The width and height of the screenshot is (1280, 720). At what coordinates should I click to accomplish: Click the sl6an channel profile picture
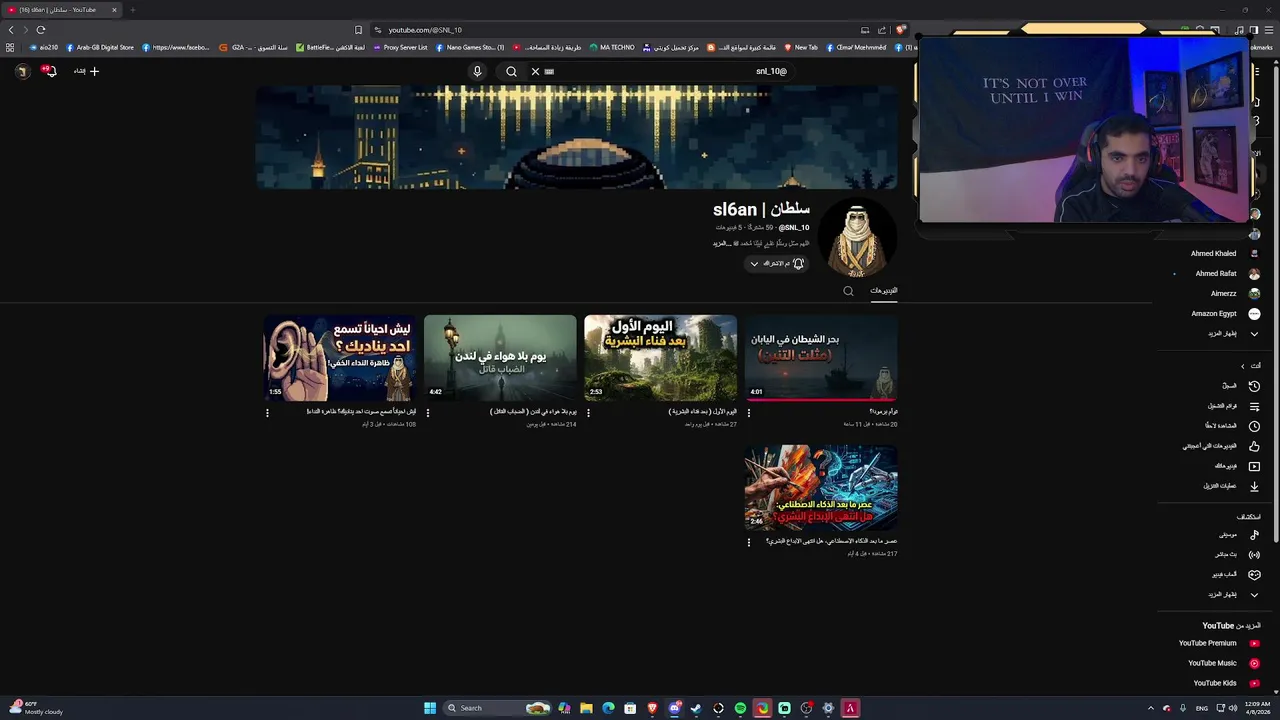[x=857, y=238]
